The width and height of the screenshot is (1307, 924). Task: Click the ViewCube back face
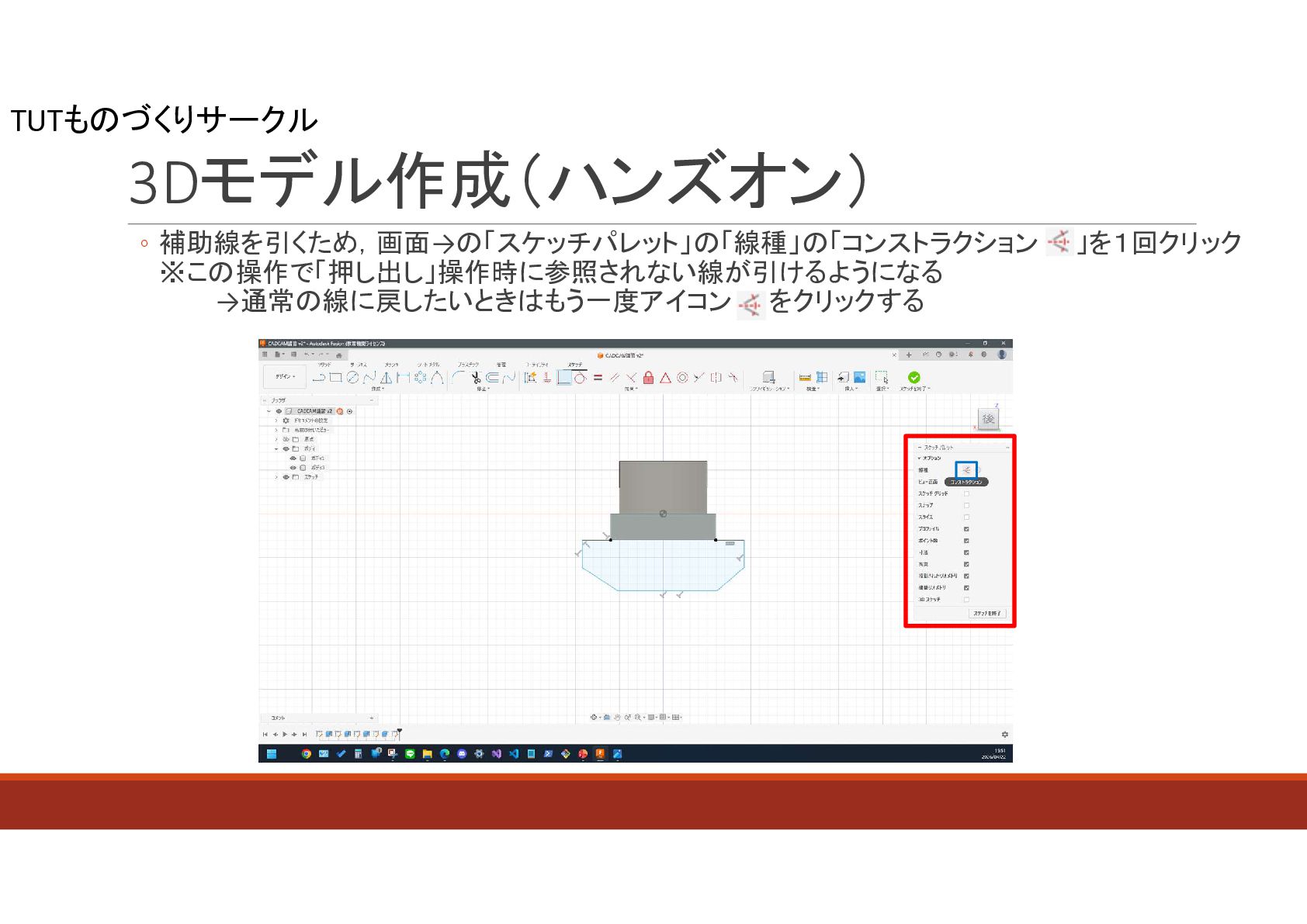[x=987, y=419]
